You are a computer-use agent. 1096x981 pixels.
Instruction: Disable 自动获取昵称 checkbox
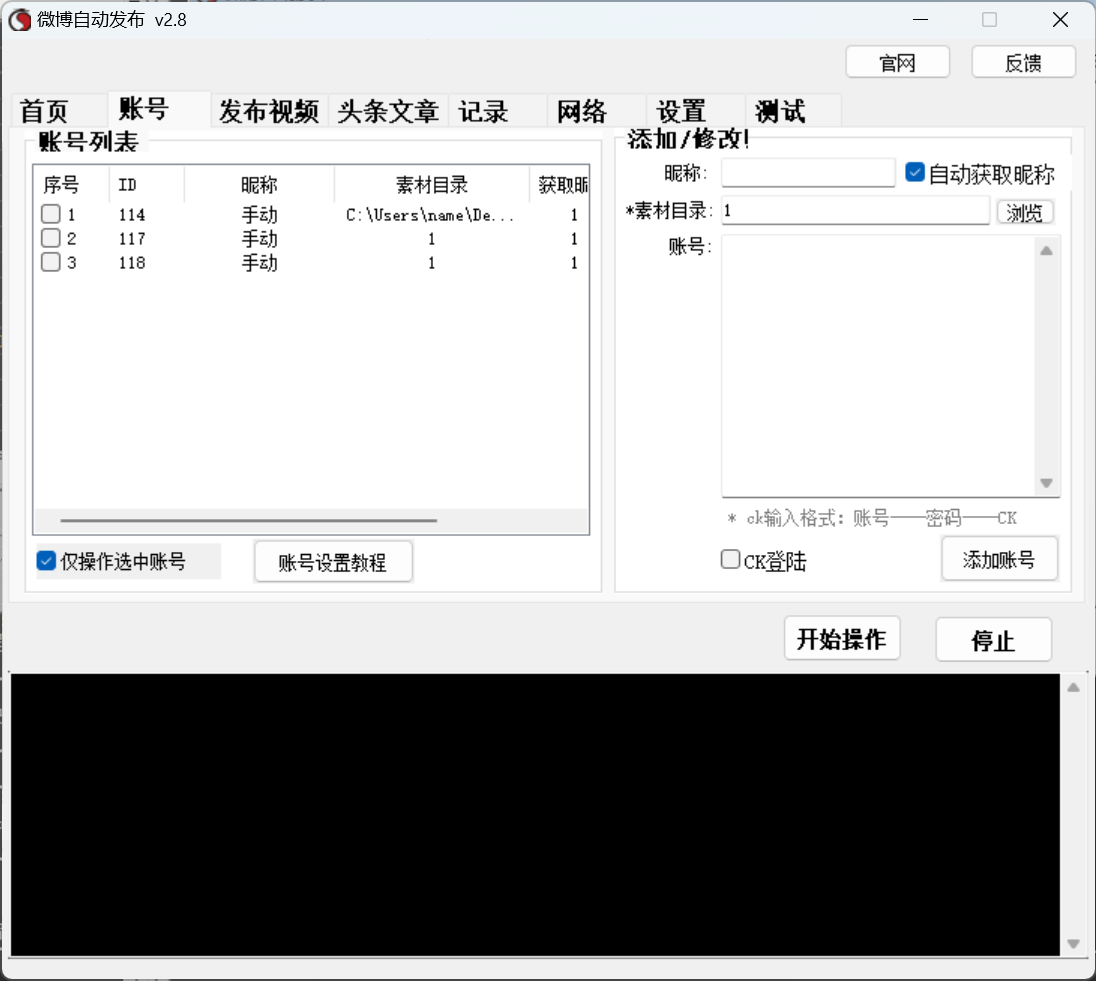(x=915, y=173)
